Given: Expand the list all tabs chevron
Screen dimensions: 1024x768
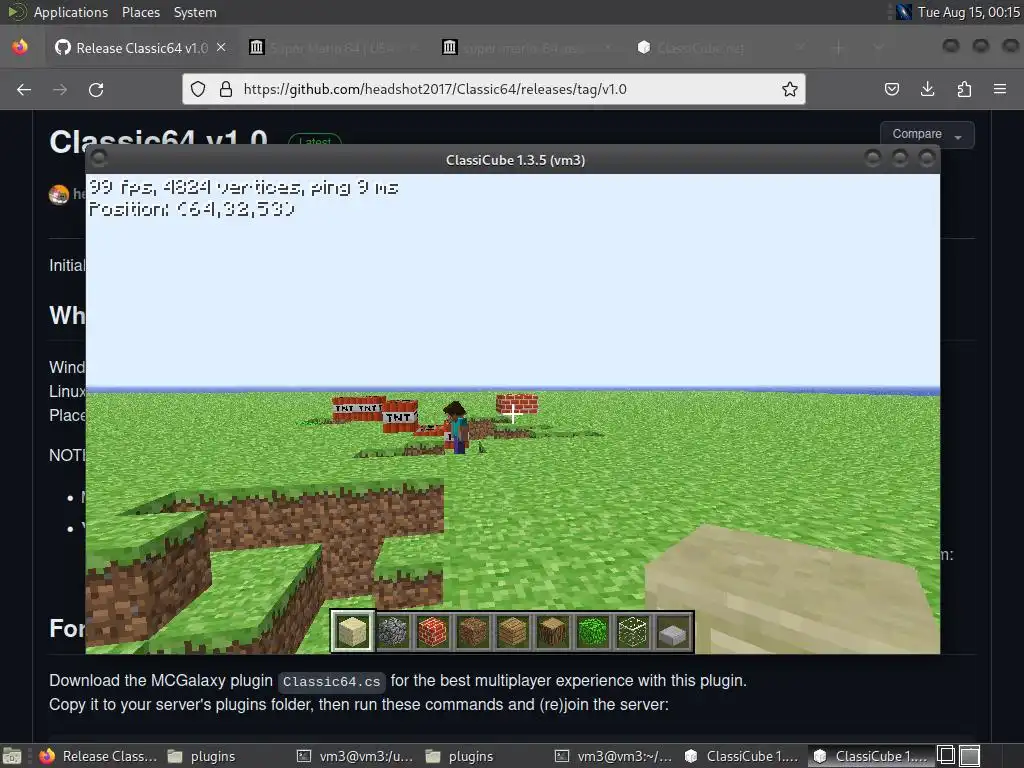Looking at the screenshot, I should click(878, 48).
